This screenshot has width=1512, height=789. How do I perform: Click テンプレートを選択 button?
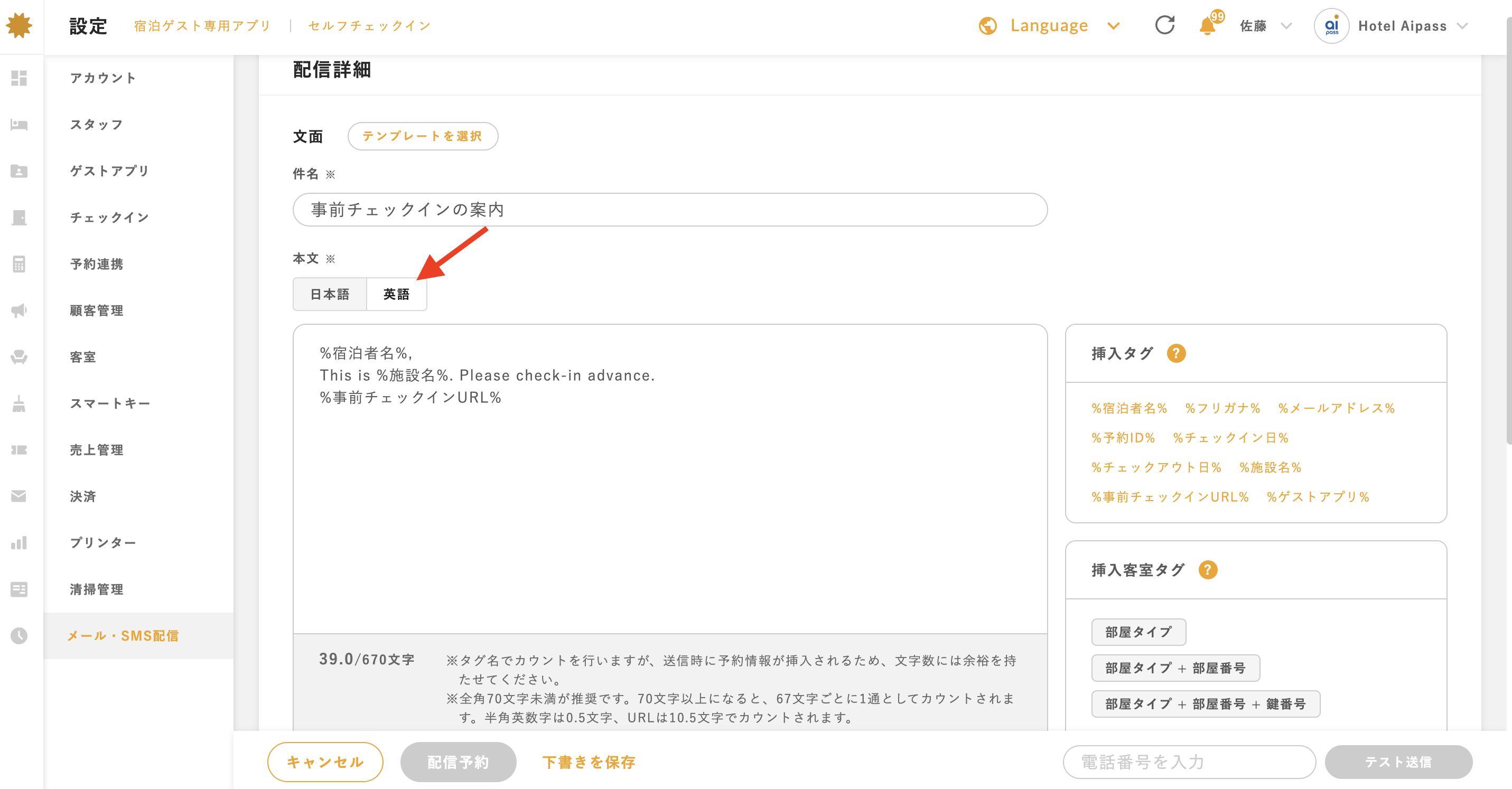423,136
